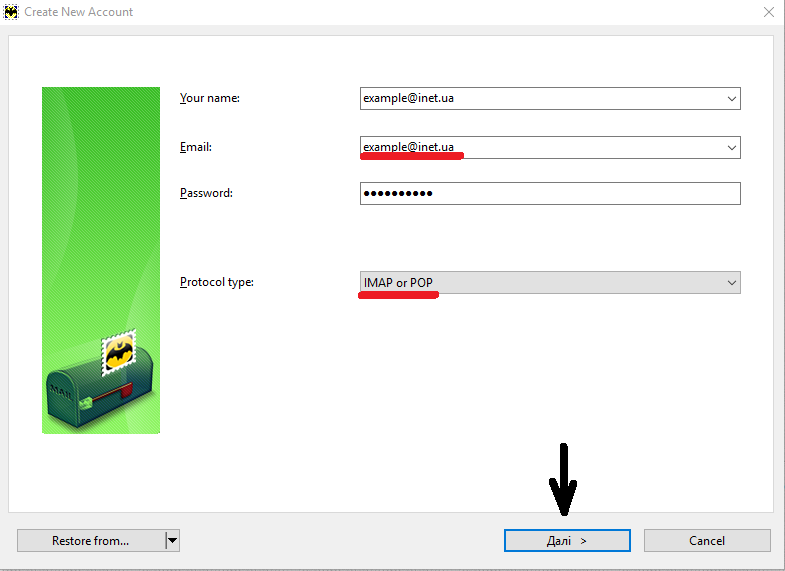The width and height of the screenshot is (785, 571).
Task: Expand the Your name dropdown arrow
Action: (x=732, y=98)
